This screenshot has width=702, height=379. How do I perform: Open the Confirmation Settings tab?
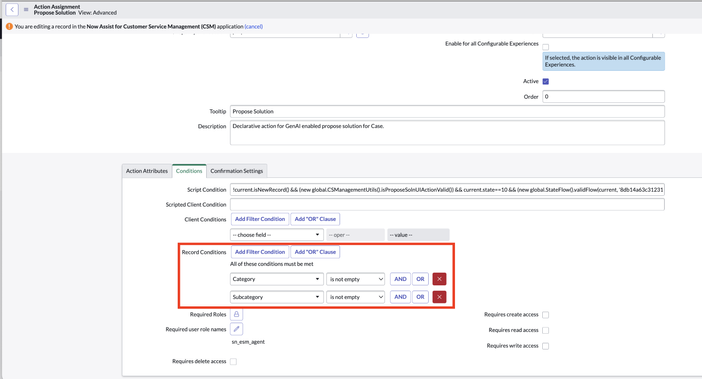click(x=237, y=171)
